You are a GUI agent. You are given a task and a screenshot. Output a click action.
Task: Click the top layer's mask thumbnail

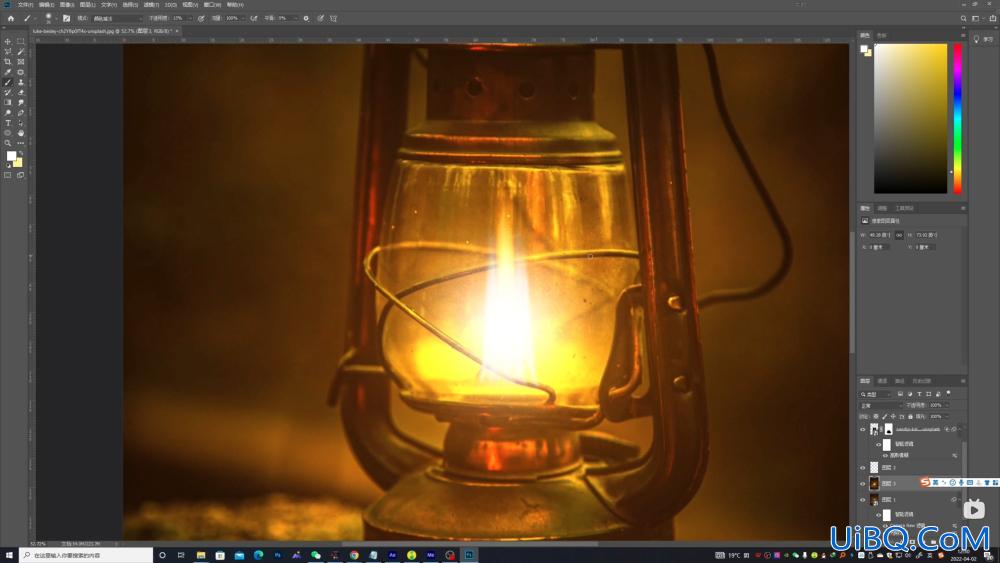click(x=888, y=430)
